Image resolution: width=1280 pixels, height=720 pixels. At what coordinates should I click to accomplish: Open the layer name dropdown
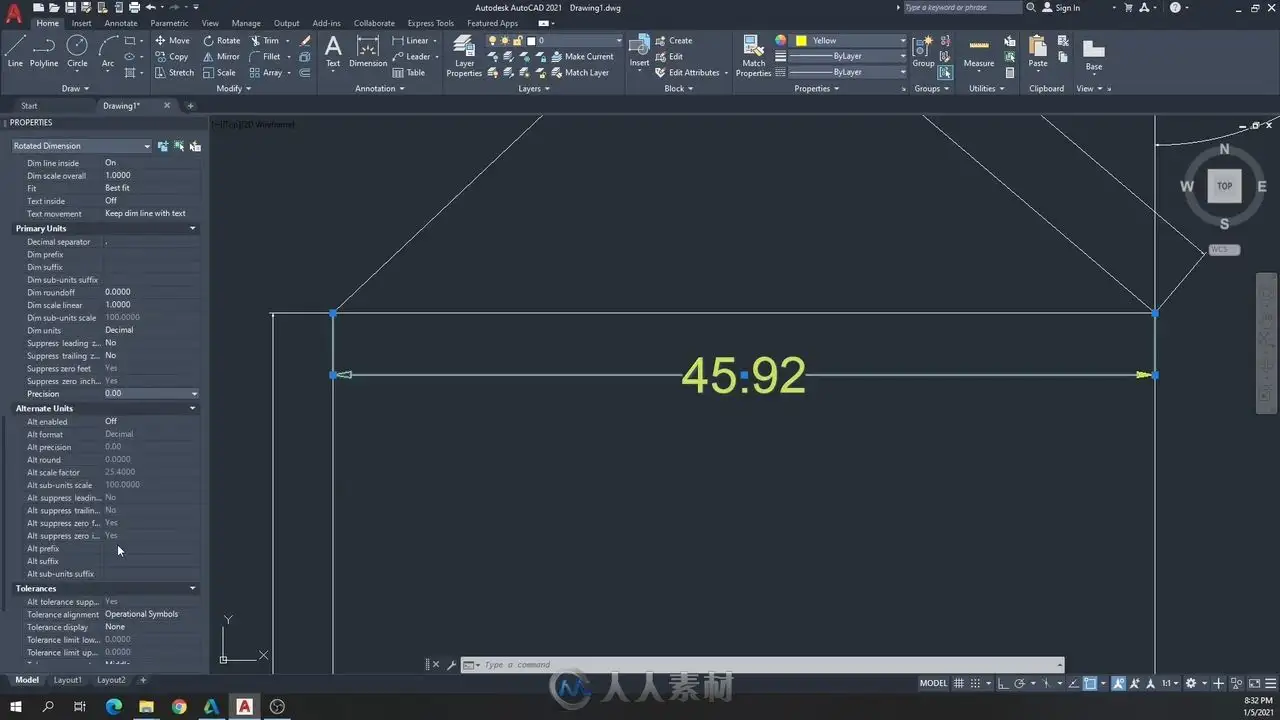[x=555, y=41]
